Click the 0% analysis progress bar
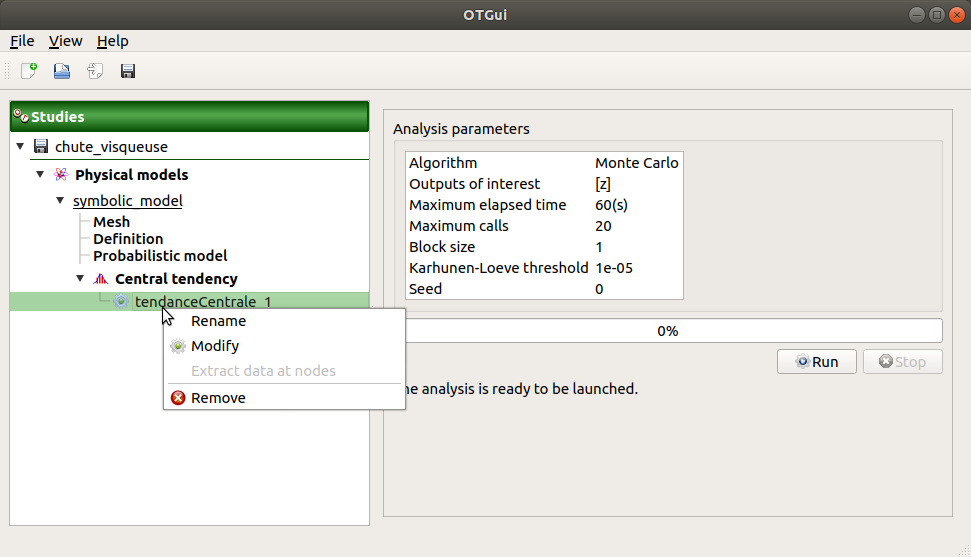Screen dimensions: 971x557 coord(667,331)
